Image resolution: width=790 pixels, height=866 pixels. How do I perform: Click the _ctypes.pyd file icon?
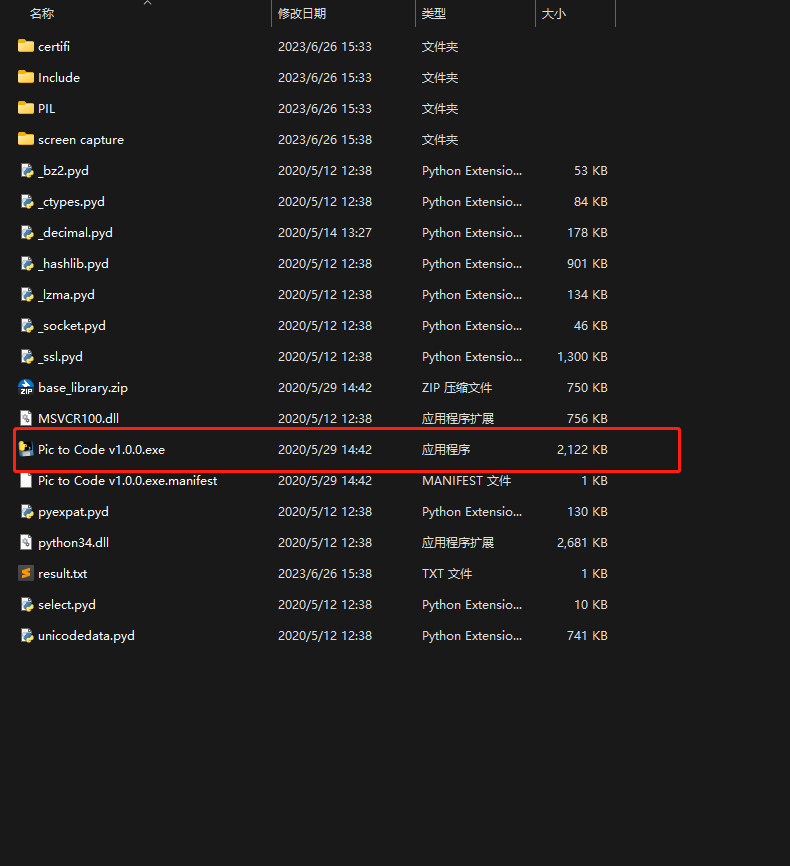(27, 202)
